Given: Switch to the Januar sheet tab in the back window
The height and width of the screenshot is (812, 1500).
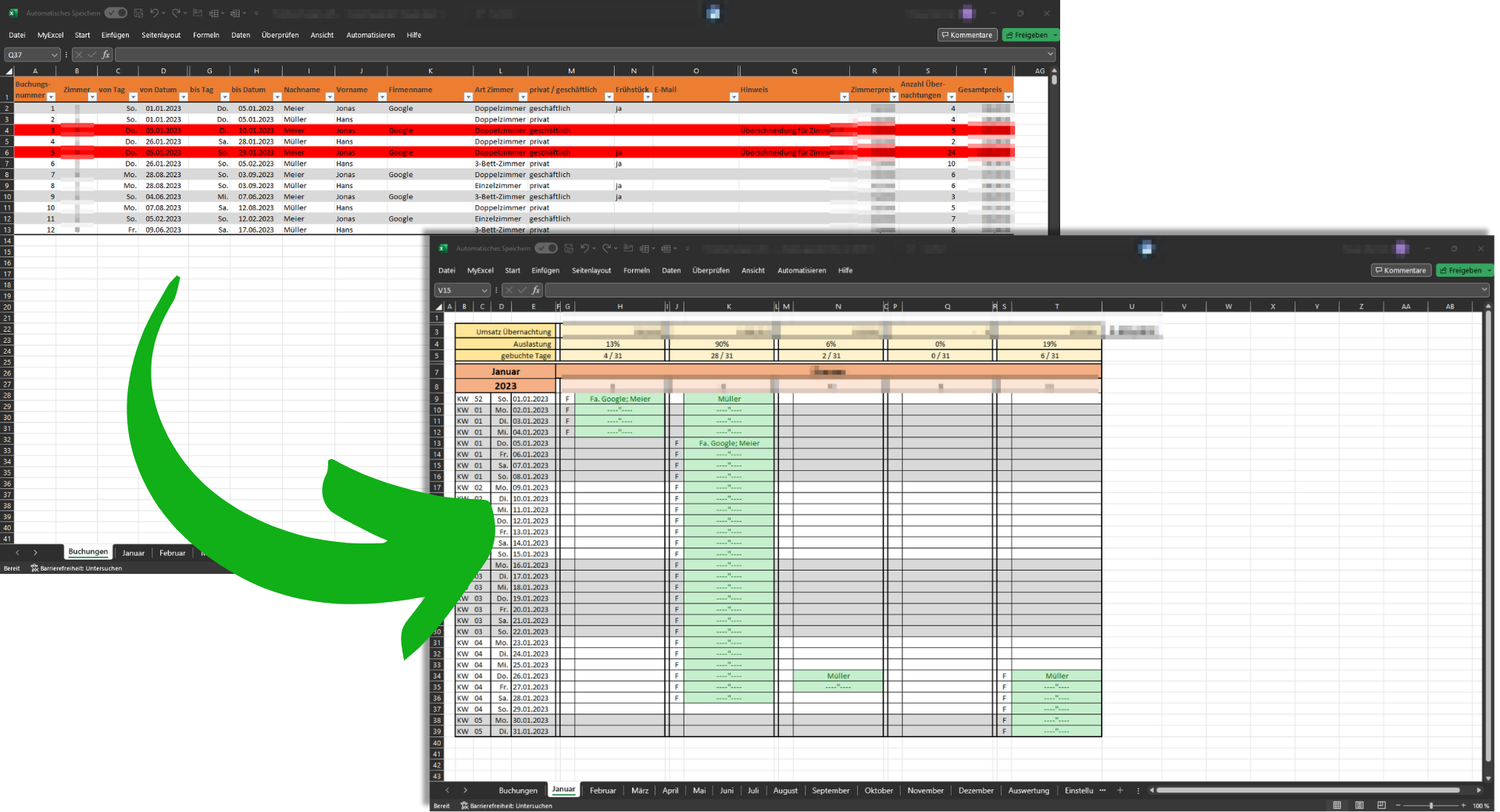Looking at the screenshot, I should tap(134, 553).
